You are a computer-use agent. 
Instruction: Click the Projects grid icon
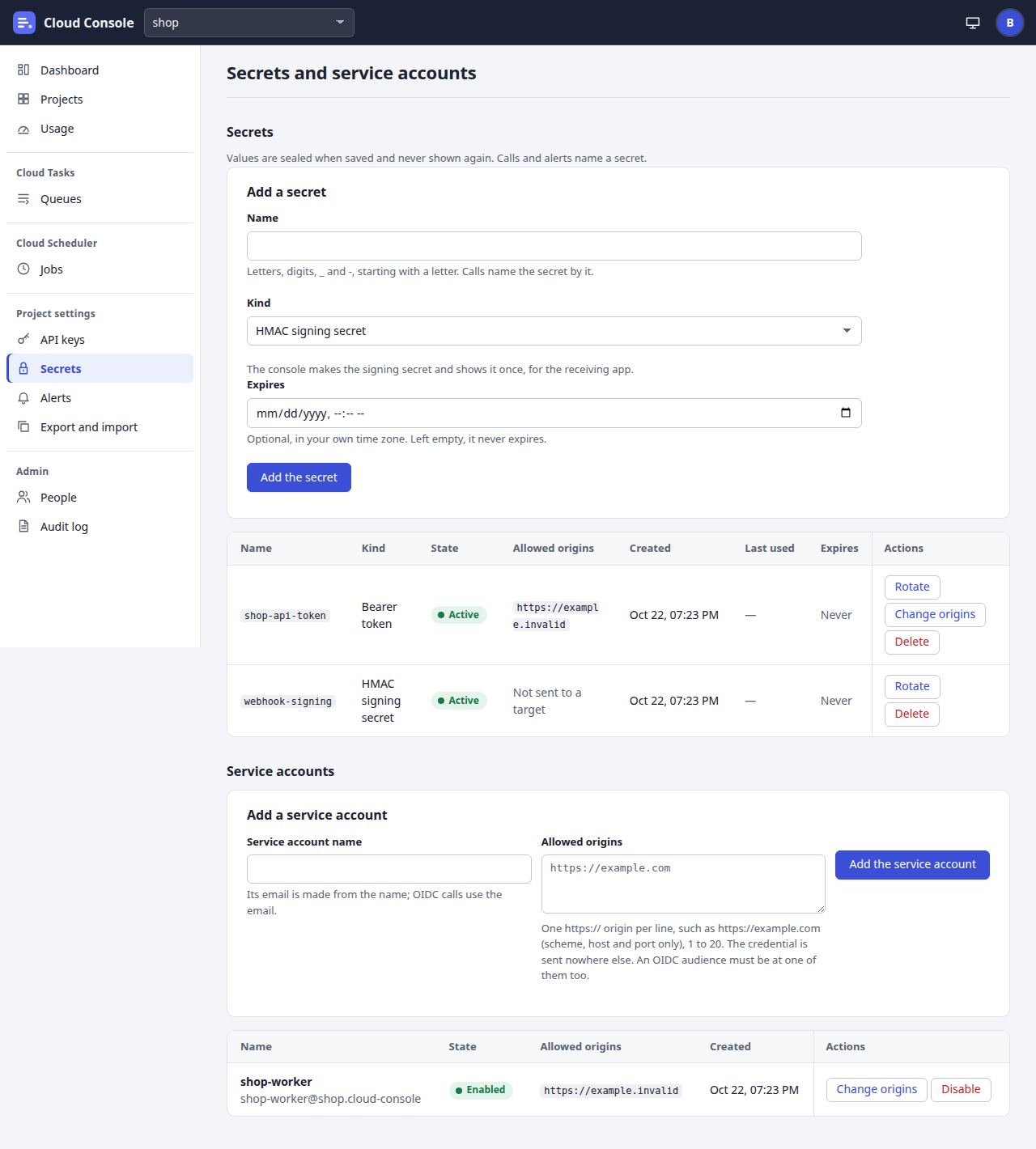[x=23, y=100]
